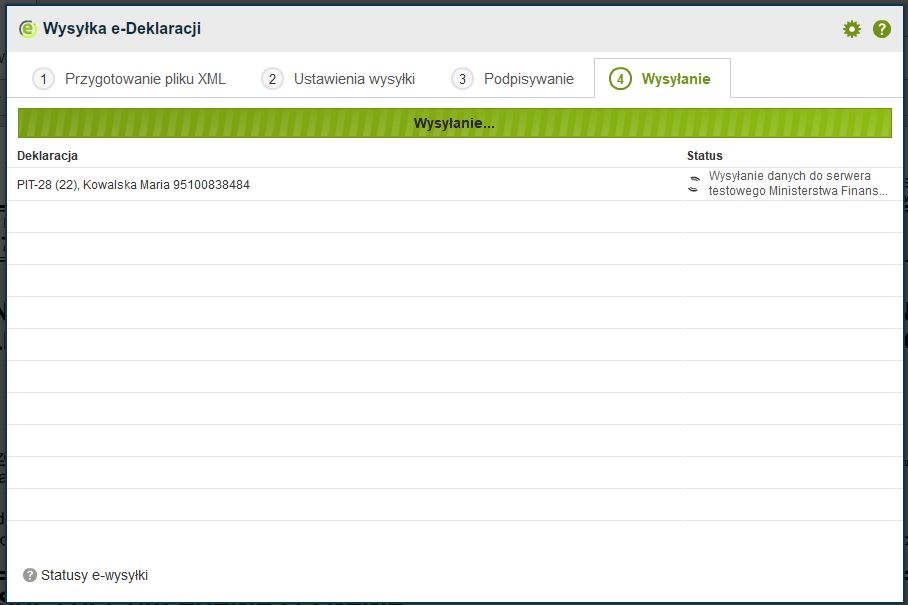The width and height of the screenshot is (908, 605).
Task: Open settings via the gear icon
Action: [851, 29]
